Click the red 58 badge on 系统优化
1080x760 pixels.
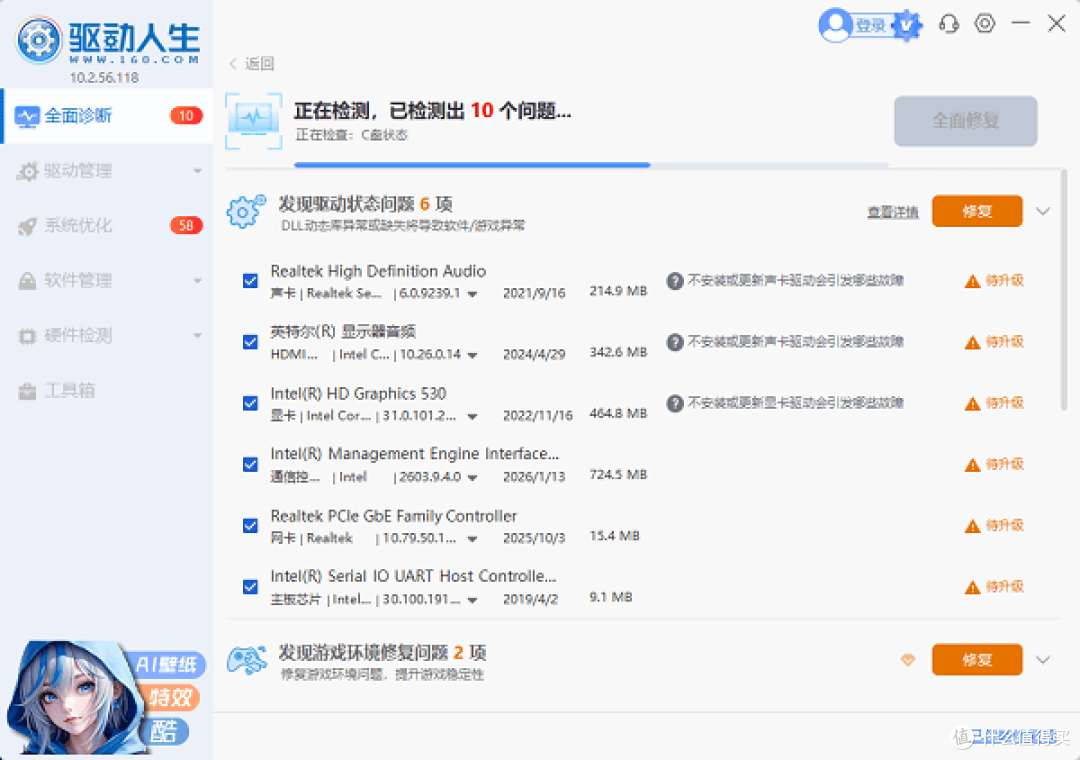tap(186, 225)
